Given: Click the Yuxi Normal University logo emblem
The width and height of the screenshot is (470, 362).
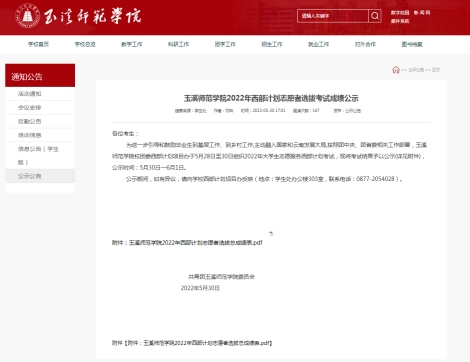Looking at the screenshot, I should tap(28, 16).
